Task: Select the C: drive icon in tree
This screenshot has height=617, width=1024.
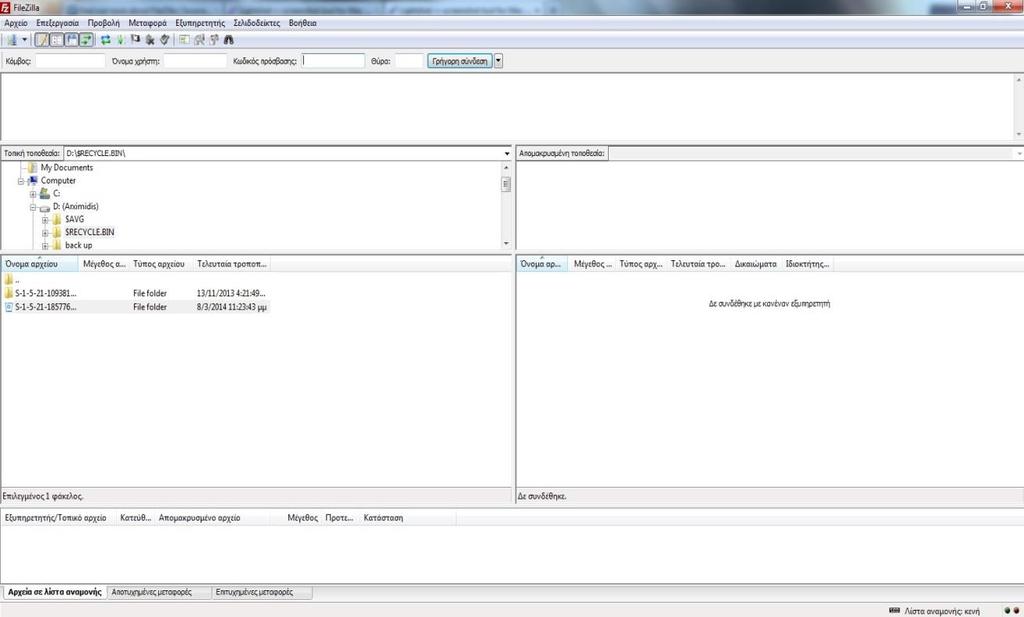Action: pos(44,193)
